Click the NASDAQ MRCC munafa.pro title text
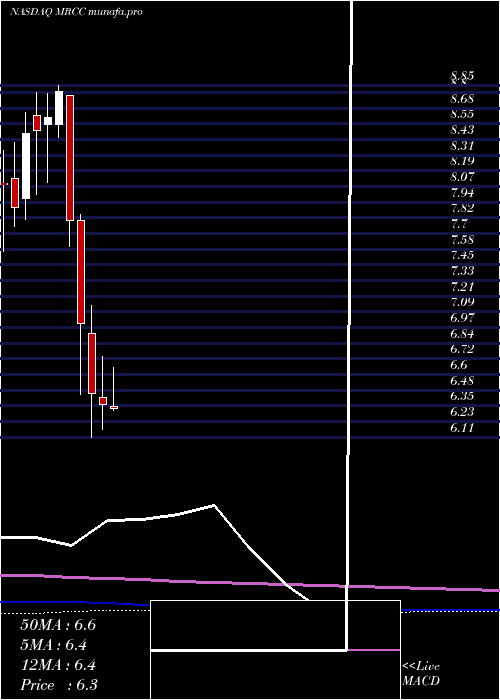 point(76,12)
